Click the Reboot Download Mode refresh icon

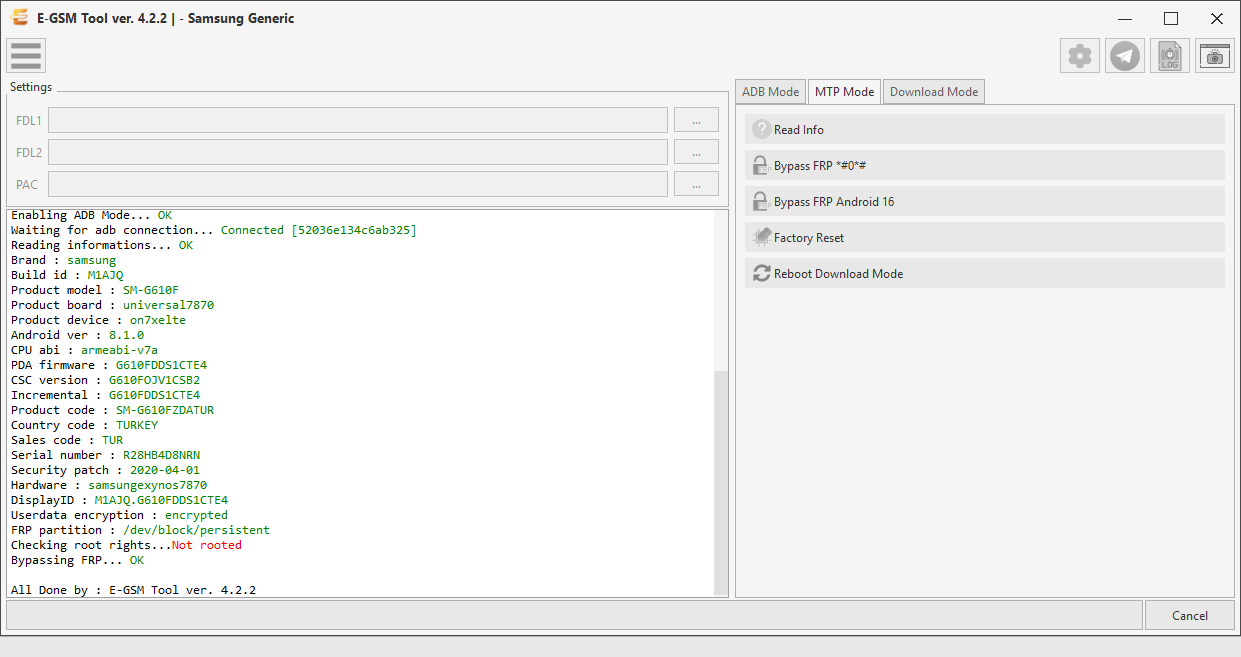pos(762,273)
